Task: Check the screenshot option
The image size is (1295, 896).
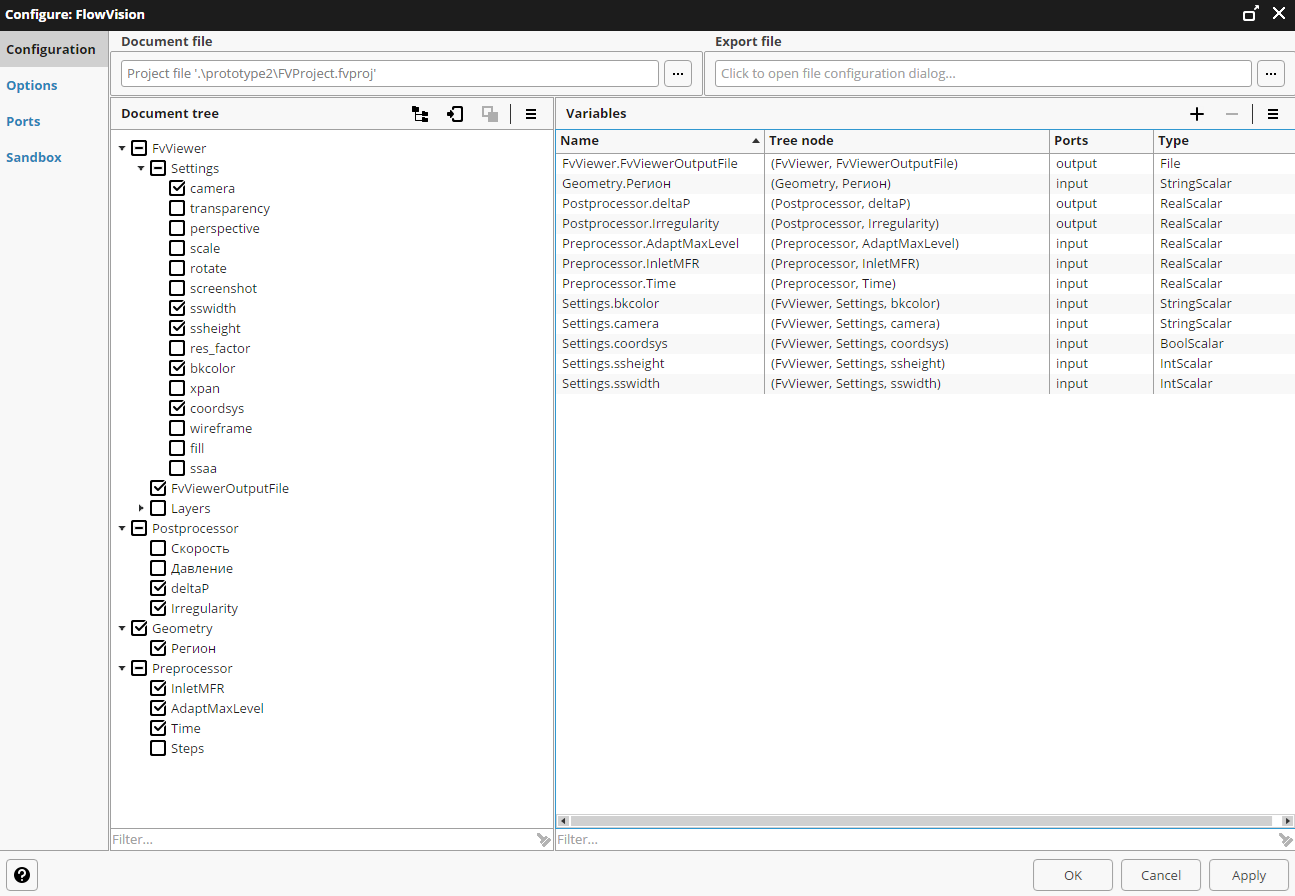Action: (177, 288)
